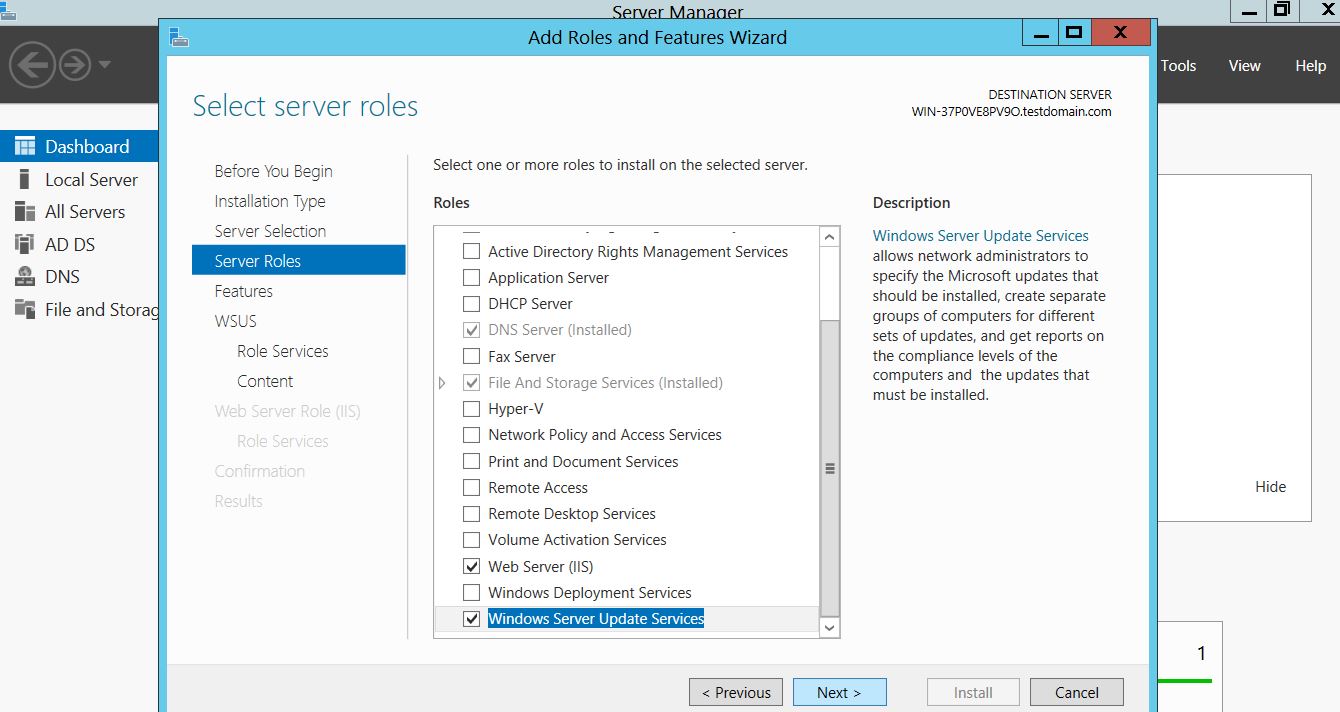The width and height of the screenshot is (1340, 712).
Task: Check Remote Desktop Services
Action: coord(472,514)
